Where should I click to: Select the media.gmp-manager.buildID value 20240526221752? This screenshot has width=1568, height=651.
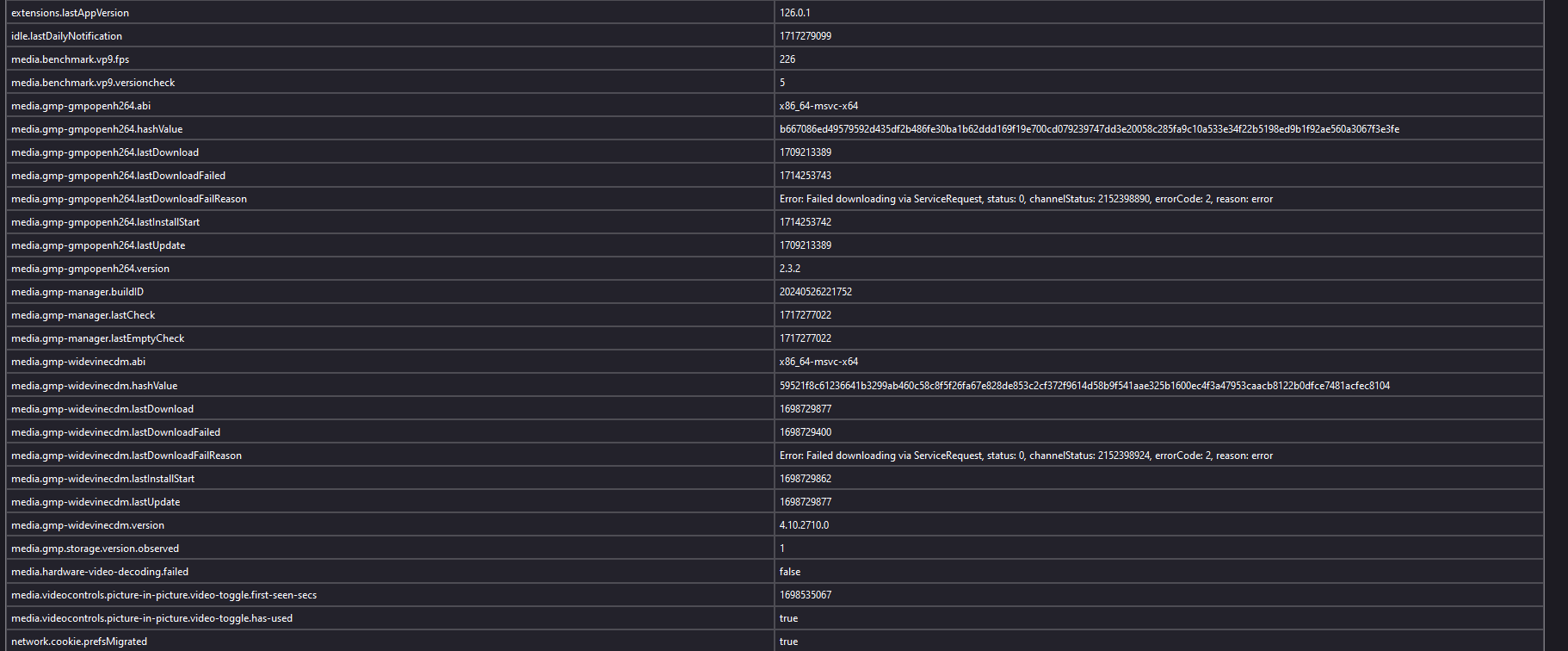[x=815, y=292]
